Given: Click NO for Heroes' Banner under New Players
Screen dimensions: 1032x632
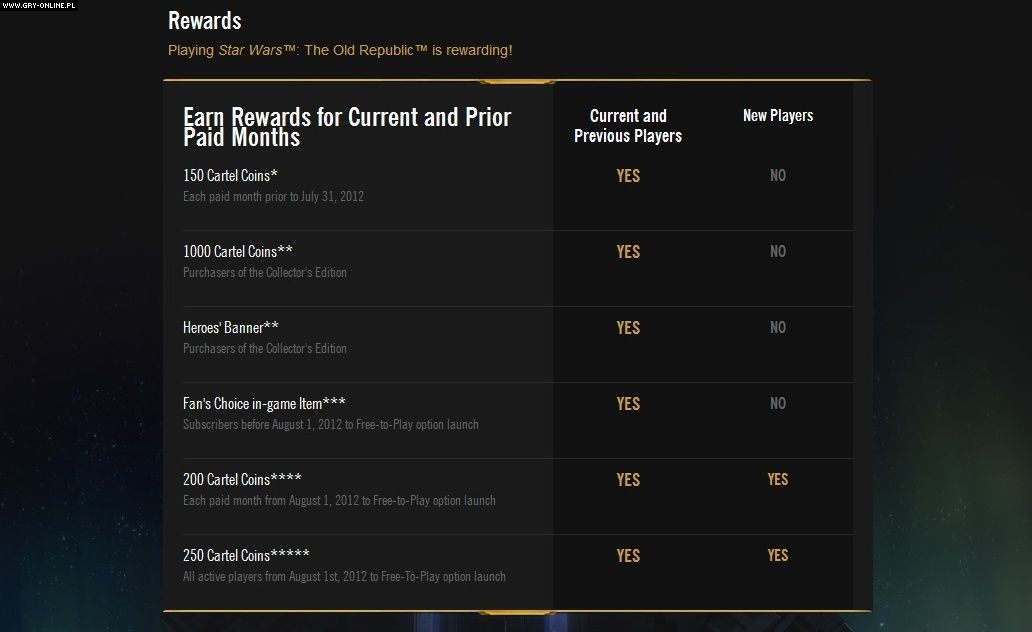Looking at the screenshot, I should point(778,328).
